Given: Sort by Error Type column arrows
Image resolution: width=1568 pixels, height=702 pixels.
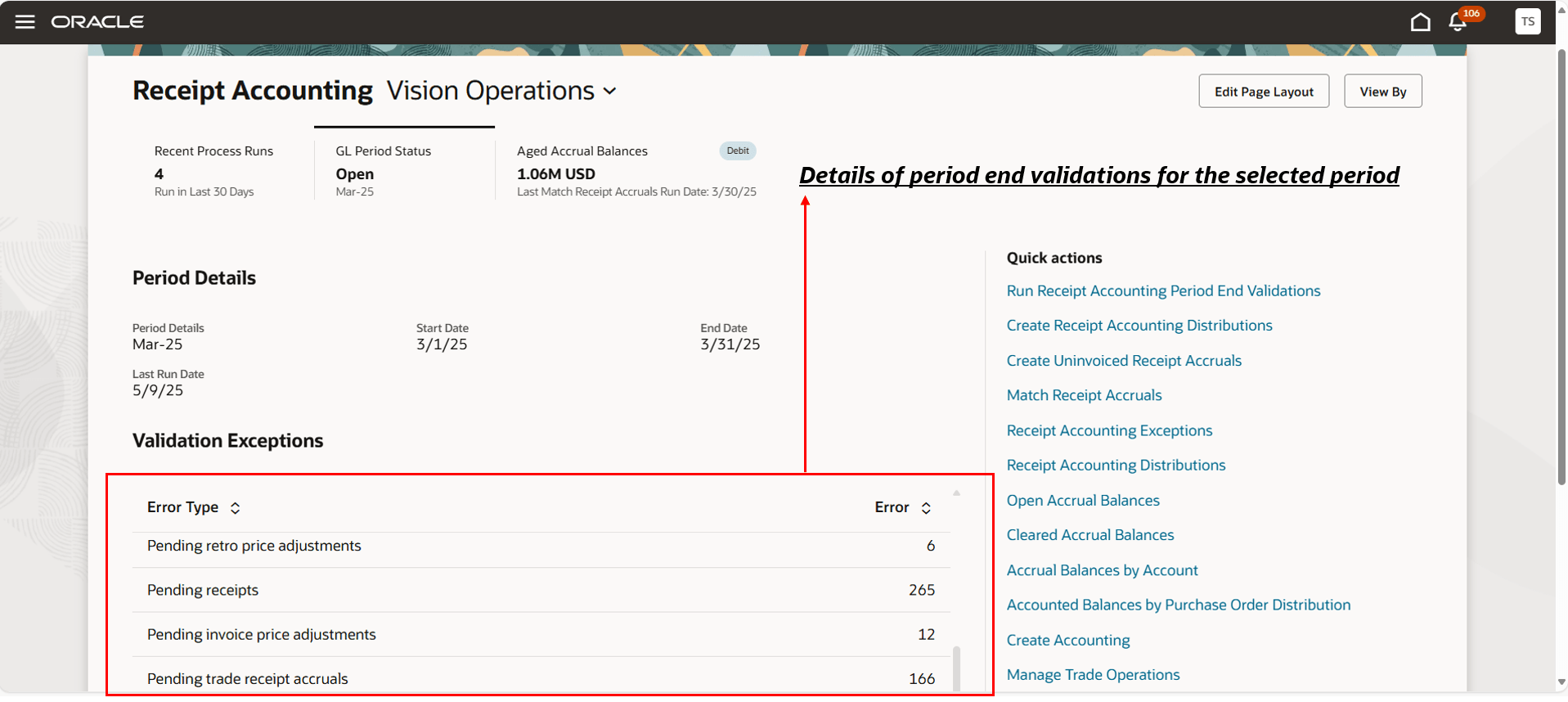Looking at the screenshot, I should (235, 508).
